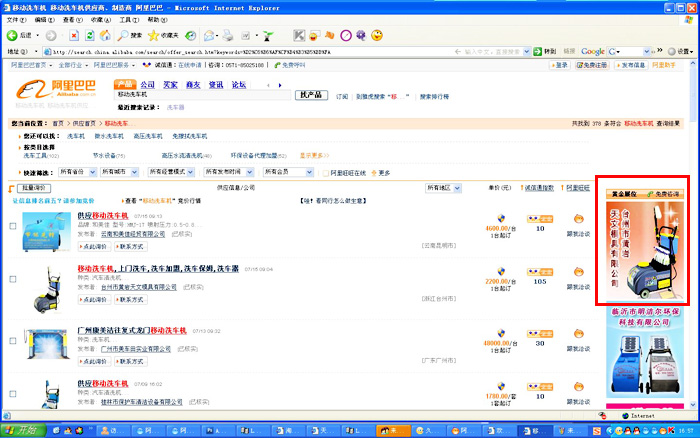700x438 pixels.
Task: Enable the 阿里旺旺在线 filter checkbox
Action: pos(326,173)
